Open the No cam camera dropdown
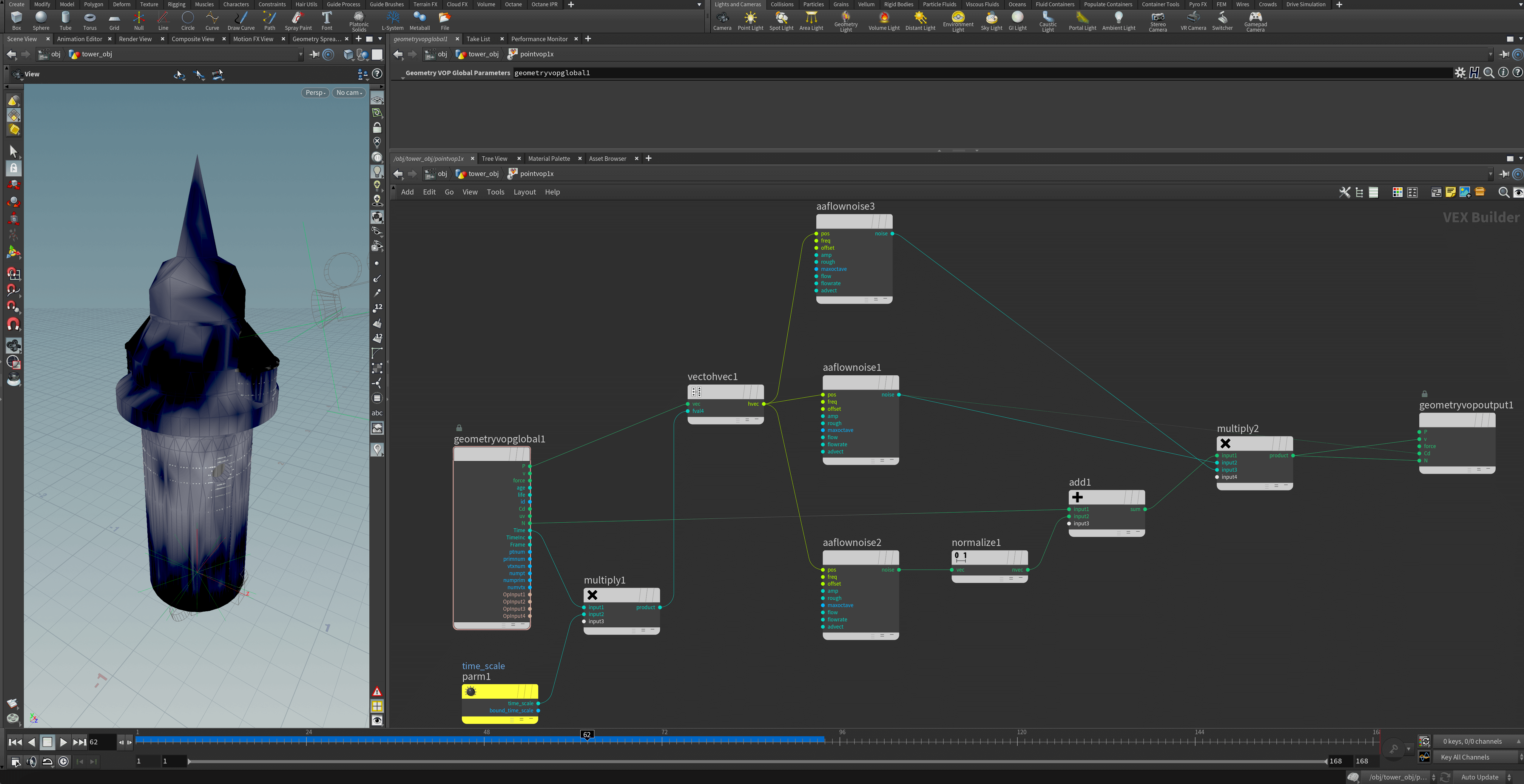Viewport: 1524px width, 784px height. pos(349,93)
